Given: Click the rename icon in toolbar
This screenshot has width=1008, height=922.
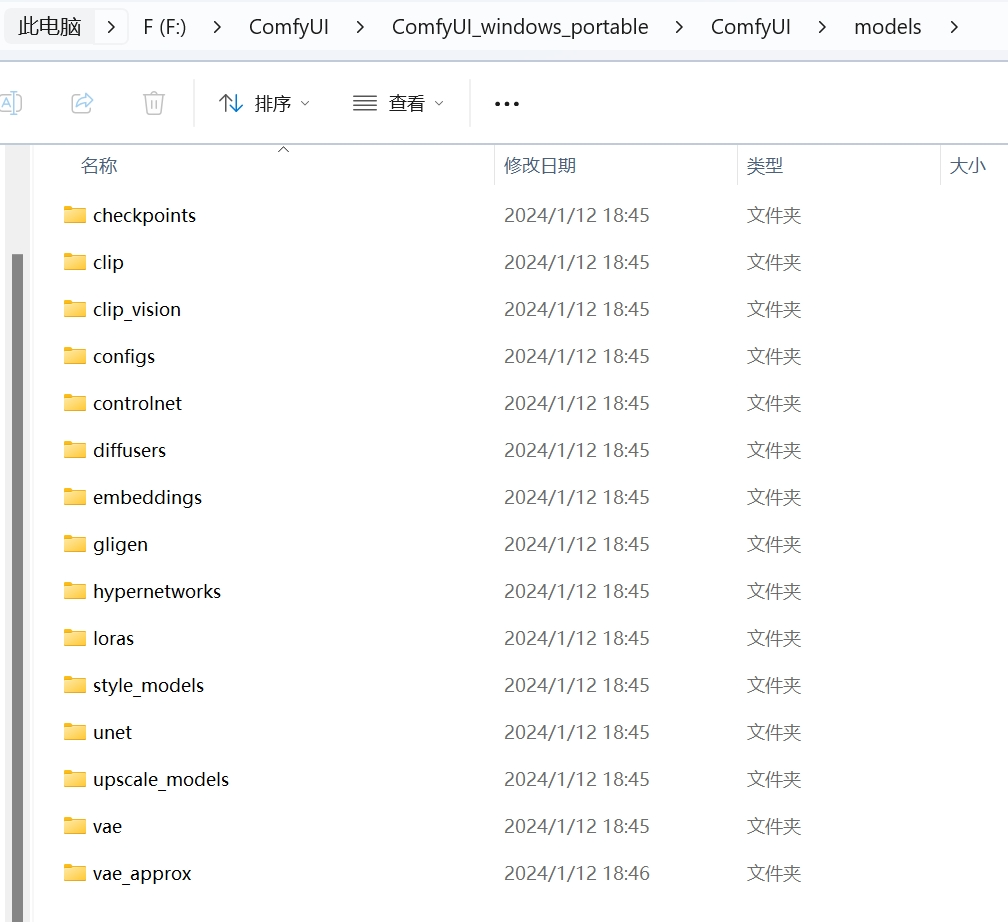Looking at the screenshot, I should 11,103.
